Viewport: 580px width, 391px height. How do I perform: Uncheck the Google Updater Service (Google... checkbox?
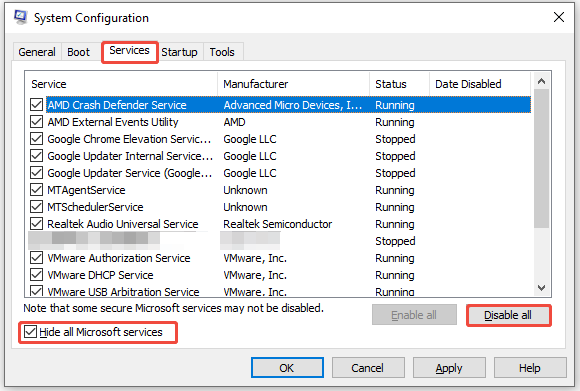pos(36,173)
